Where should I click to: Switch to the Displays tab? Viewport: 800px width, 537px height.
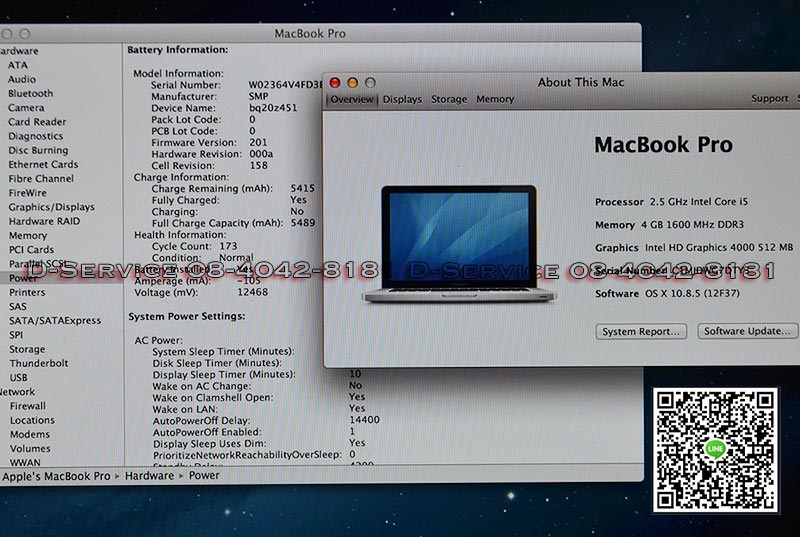[402, 99]
